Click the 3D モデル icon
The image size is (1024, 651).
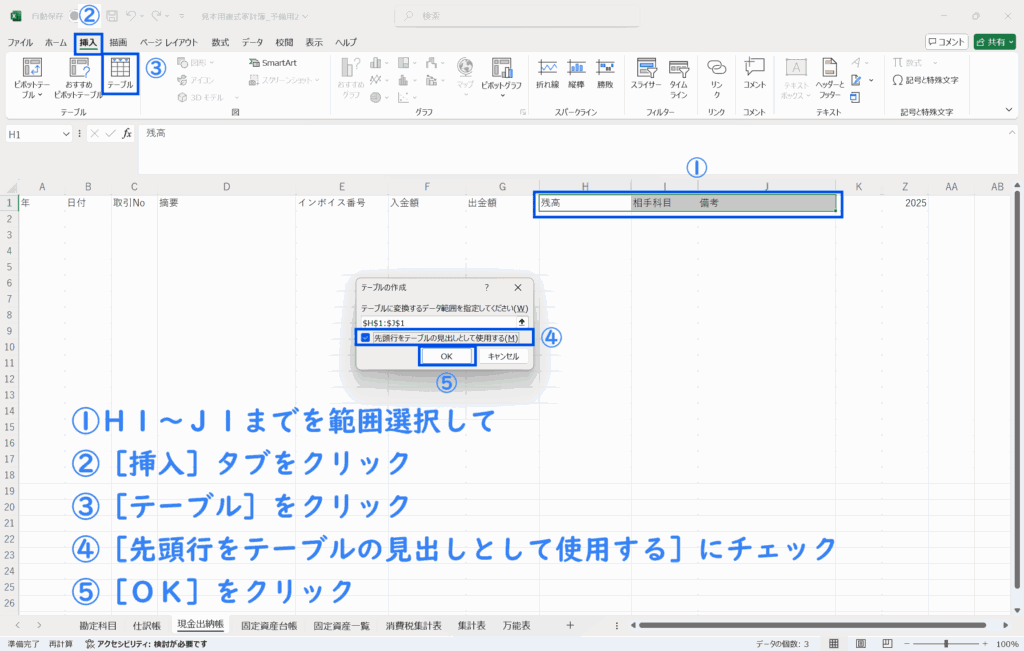183,97
